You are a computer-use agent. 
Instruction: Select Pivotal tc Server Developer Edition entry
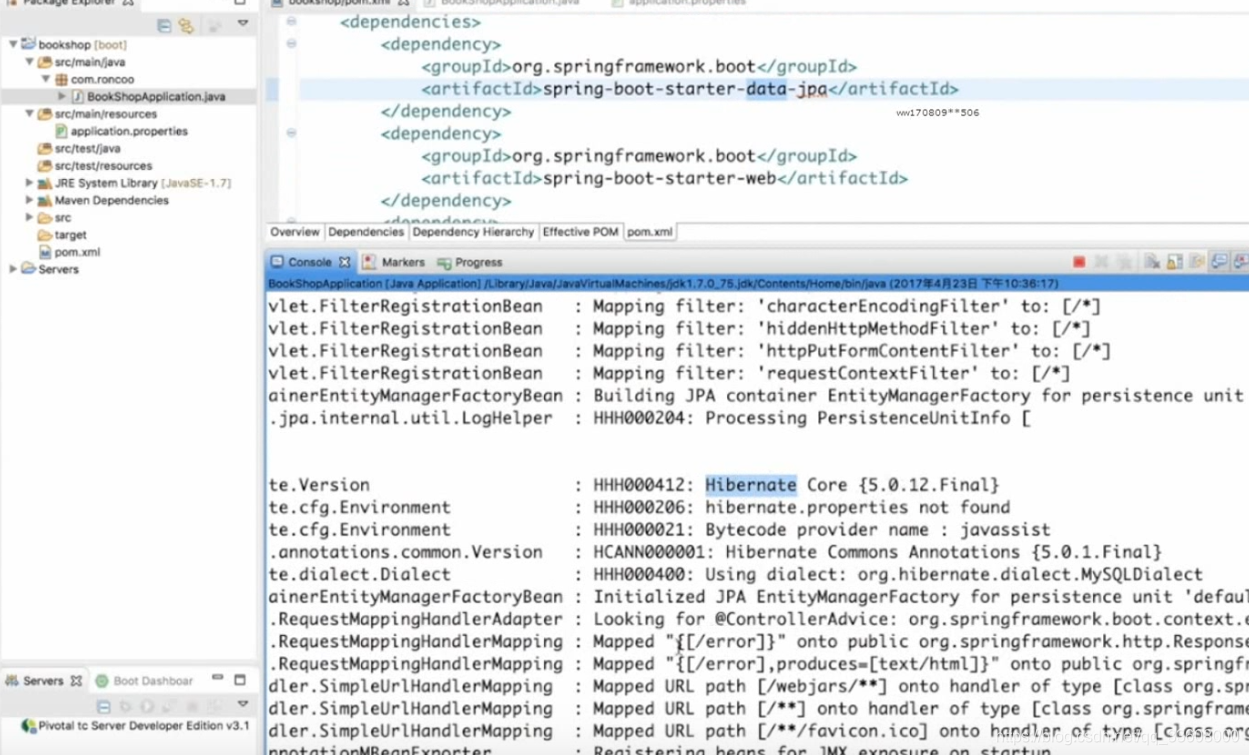click(136, 726)
